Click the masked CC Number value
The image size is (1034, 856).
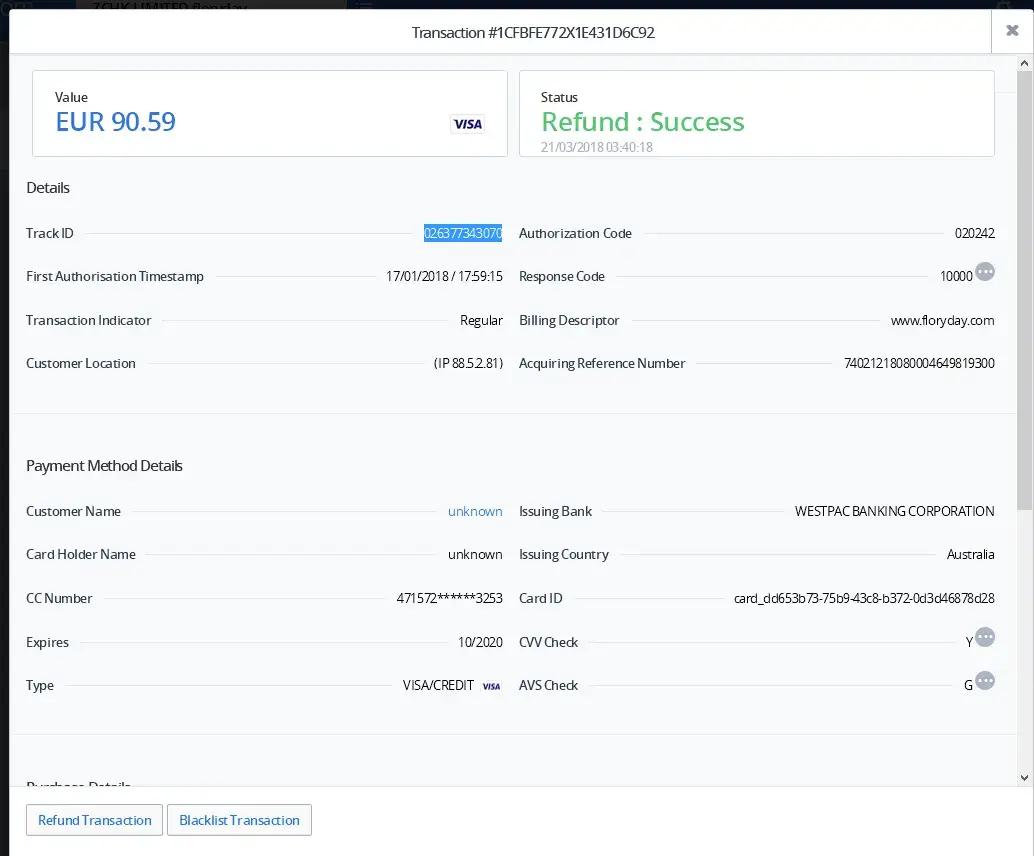click(450, 598)
